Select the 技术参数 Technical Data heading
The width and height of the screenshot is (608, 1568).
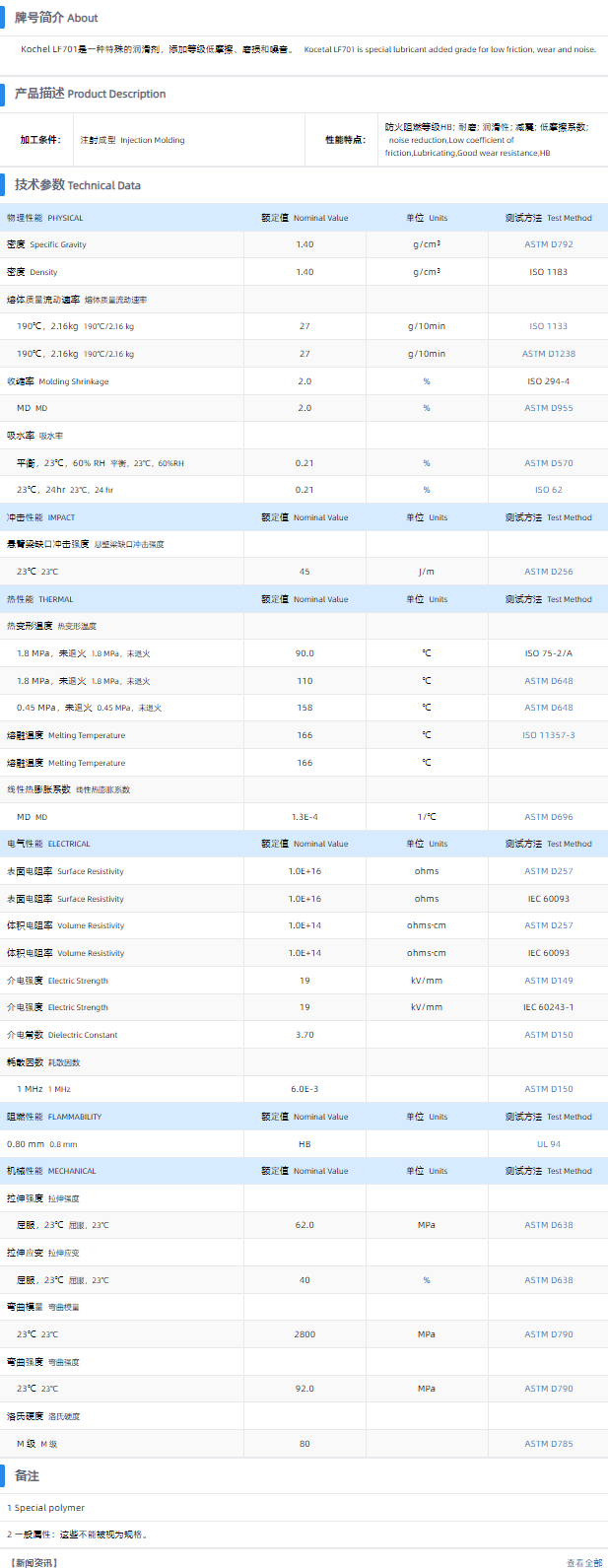click(77, 185)
